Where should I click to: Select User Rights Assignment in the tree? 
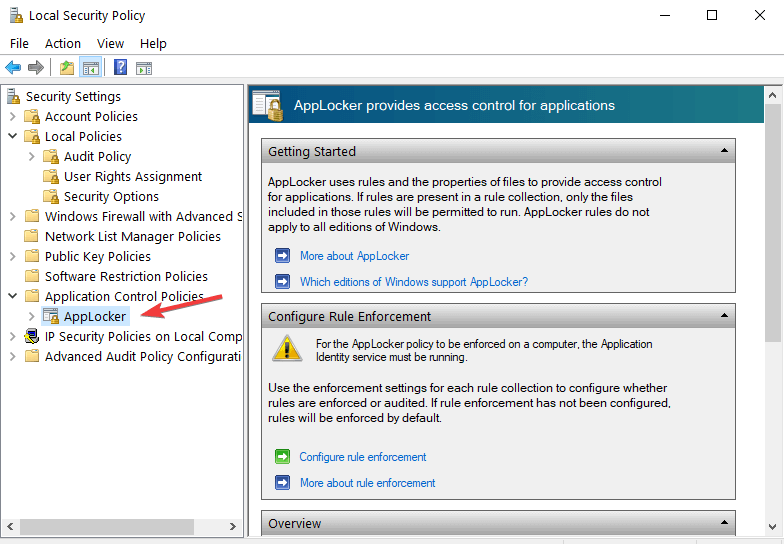132,176
